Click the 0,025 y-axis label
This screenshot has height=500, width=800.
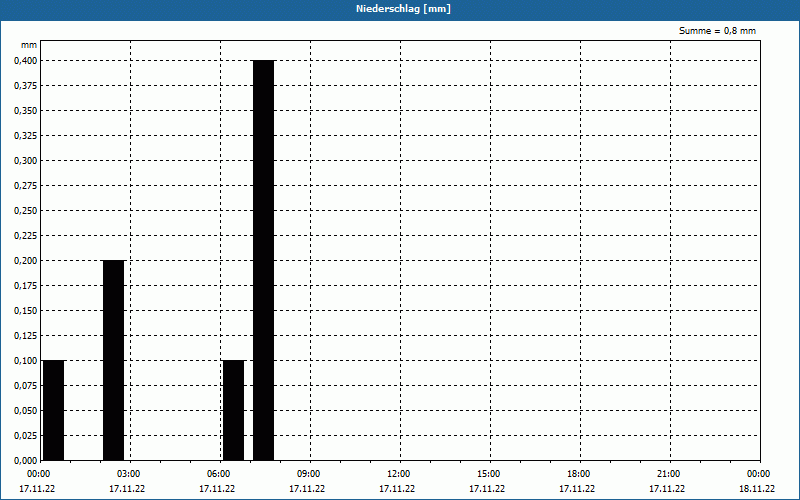click(x=26, y=436)
